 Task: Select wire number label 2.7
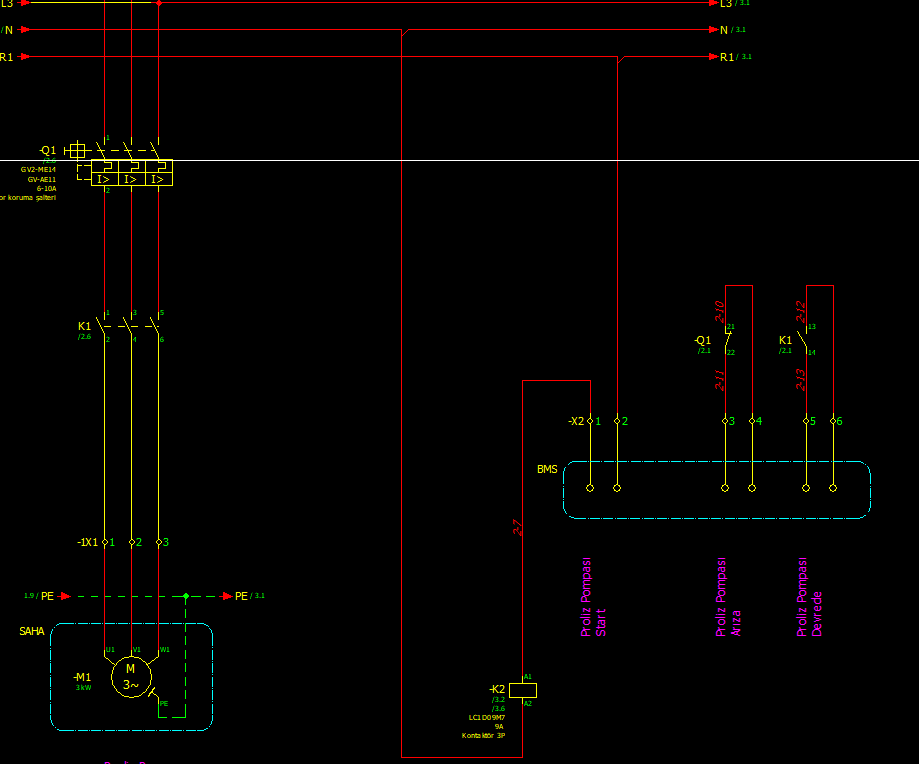pos(517,527)
